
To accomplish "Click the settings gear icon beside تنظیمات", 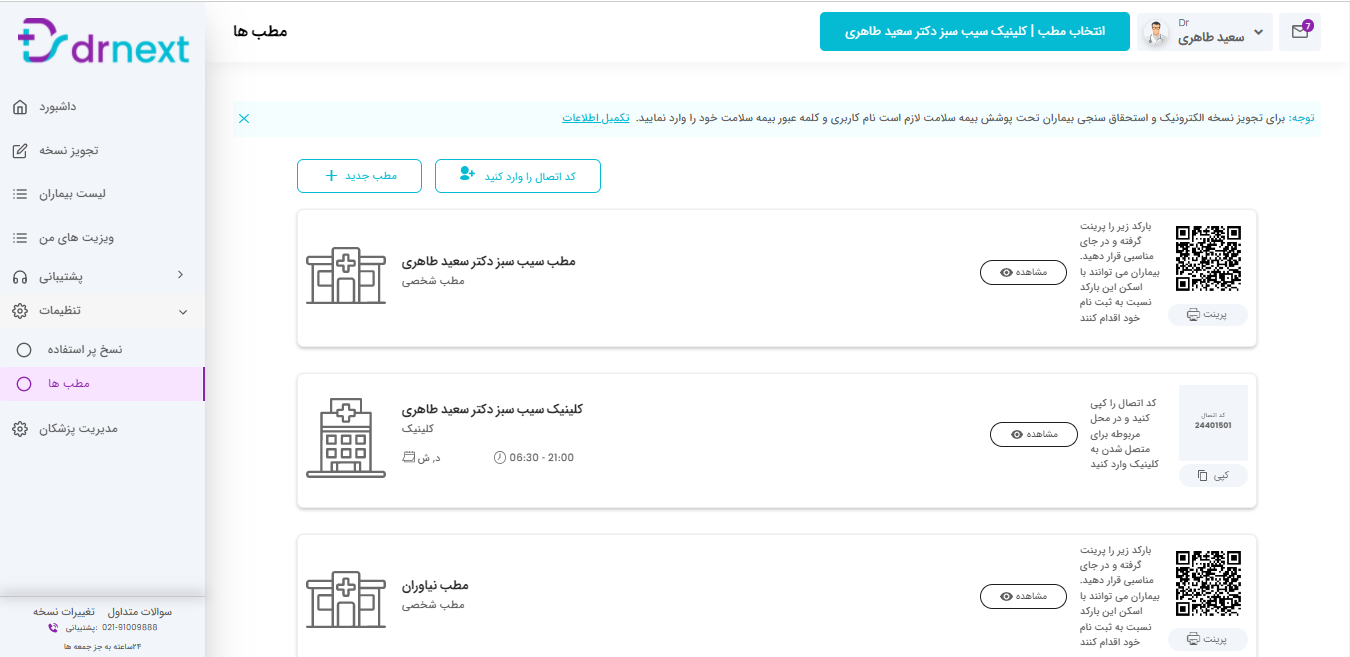I will point(20,311).
